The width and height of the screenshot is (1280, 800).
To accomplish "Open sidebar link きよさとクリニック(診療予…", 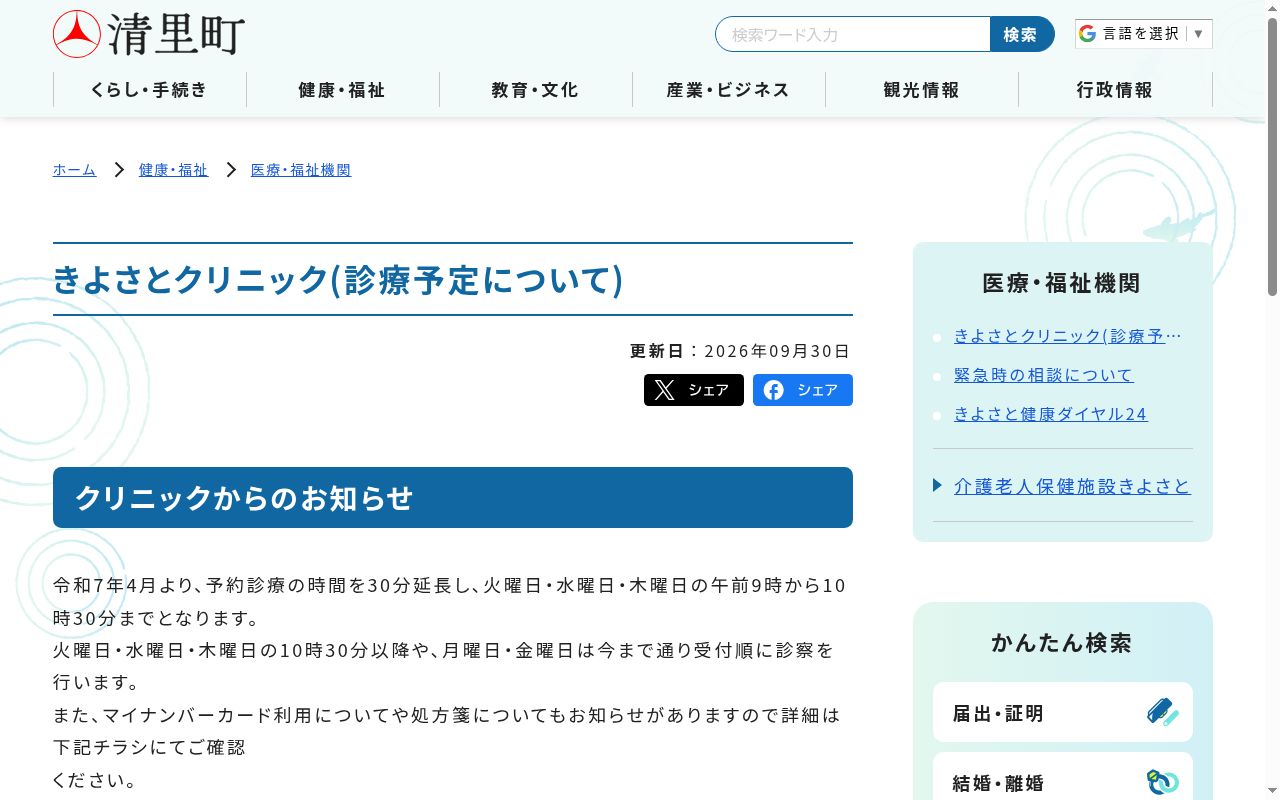I will pyautogui.click(x=1068, y=336).
